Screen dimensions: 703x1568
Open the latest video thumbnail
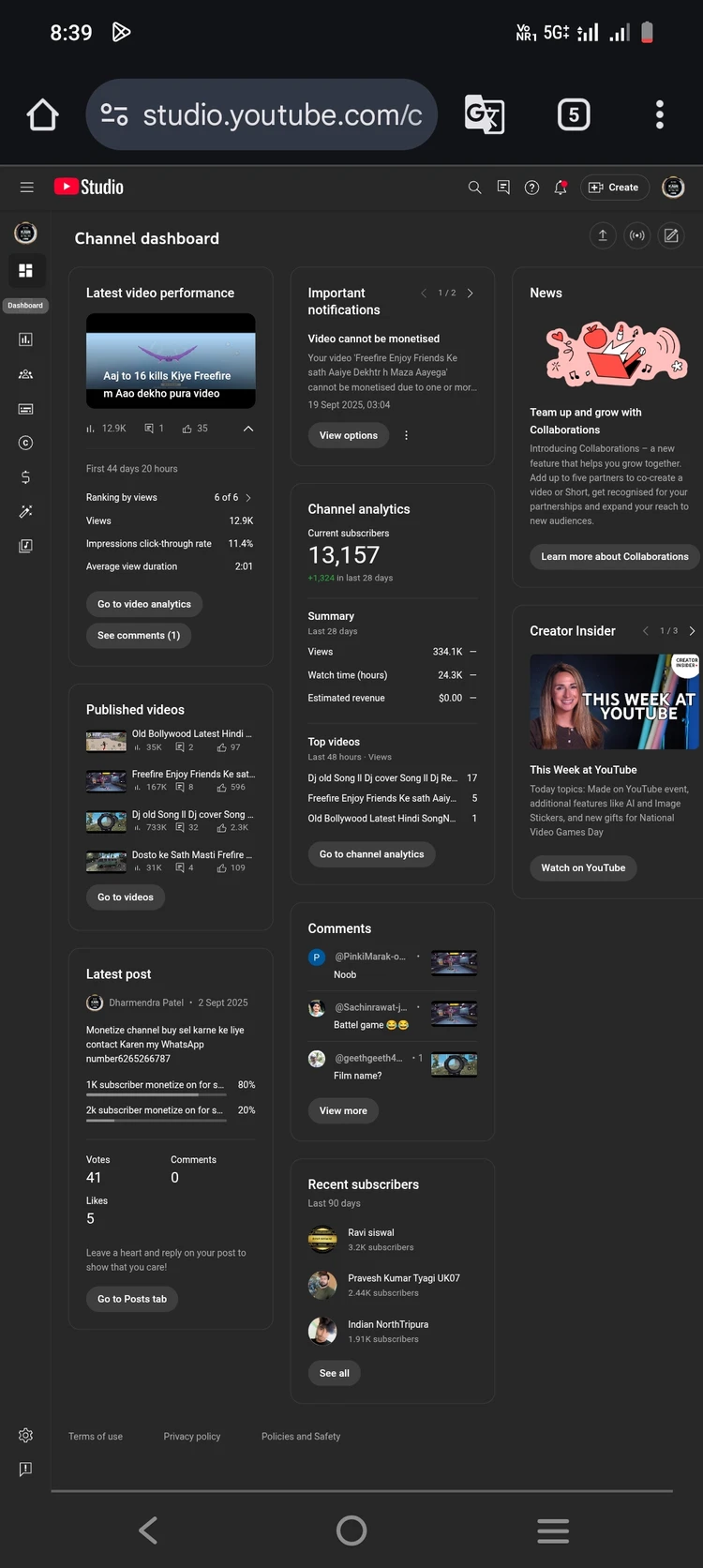[x=171, y=361]
